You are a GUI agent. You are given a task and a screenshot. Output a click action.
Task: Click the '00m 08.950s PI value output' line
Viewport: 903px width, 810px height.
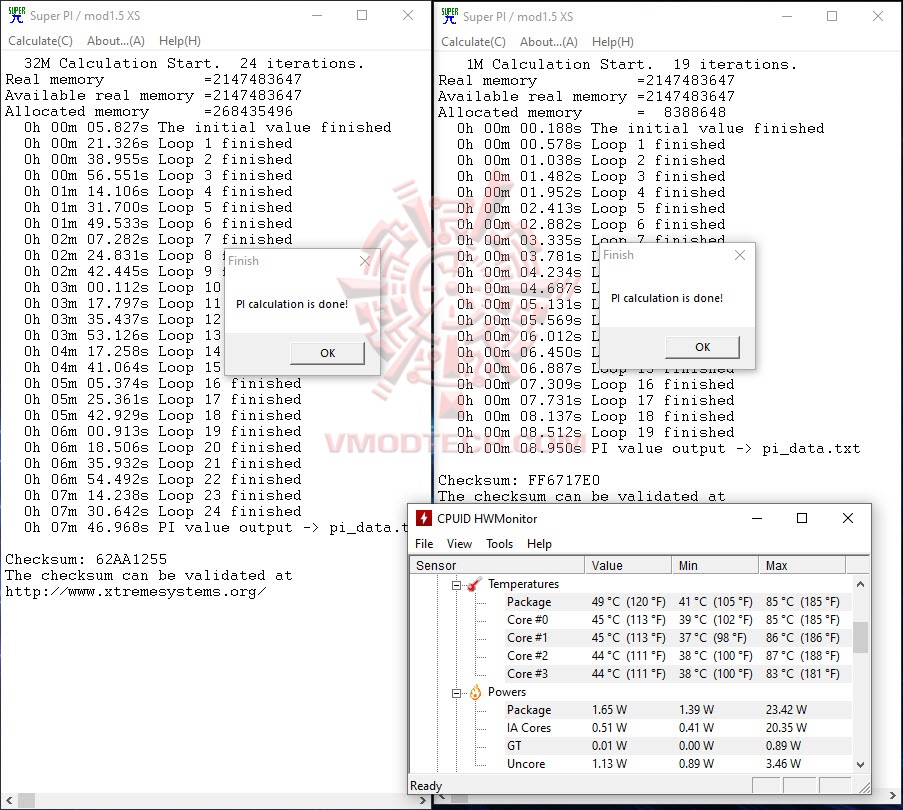[658, 448]
